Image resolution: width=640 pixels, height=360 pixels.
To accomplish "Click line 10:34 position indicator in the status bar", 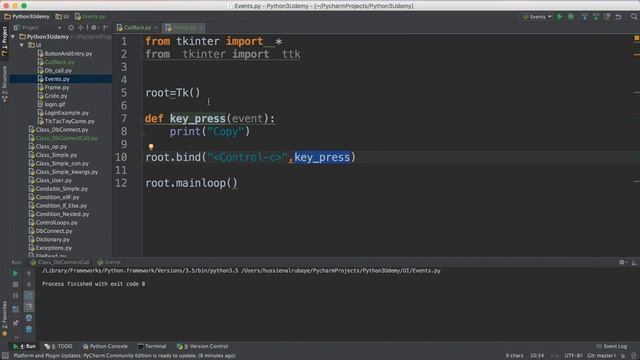I will point(537,356).
